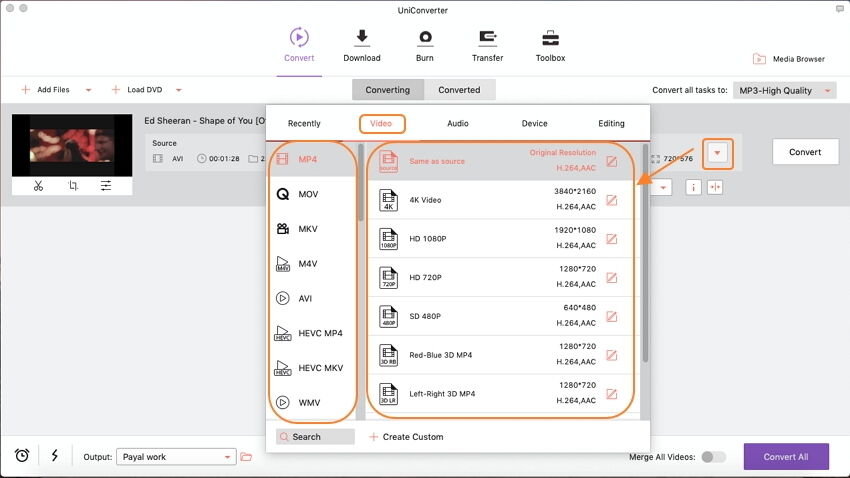Switch to the Audio tab
The image size is (850, 478).
[458, 124]
